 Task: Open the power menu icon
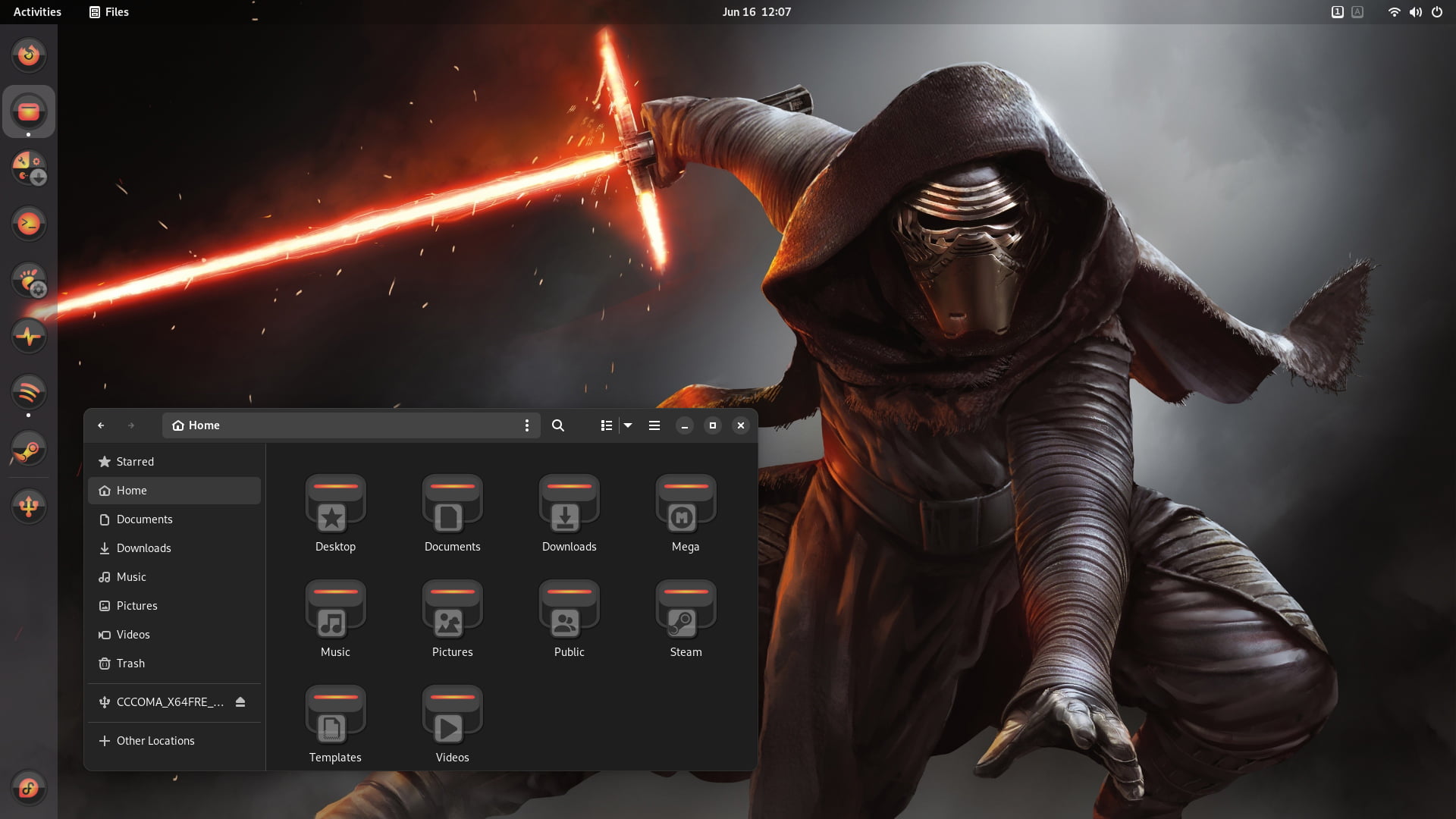click(1437, 12)
